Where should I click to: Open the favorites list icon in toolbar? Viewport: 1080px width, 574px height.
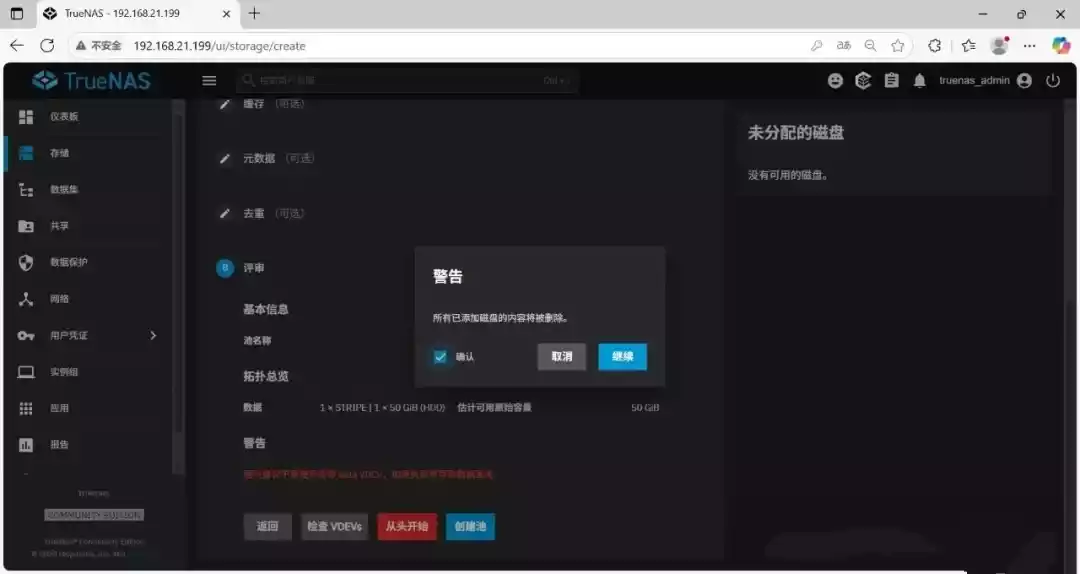pos(968,45)
